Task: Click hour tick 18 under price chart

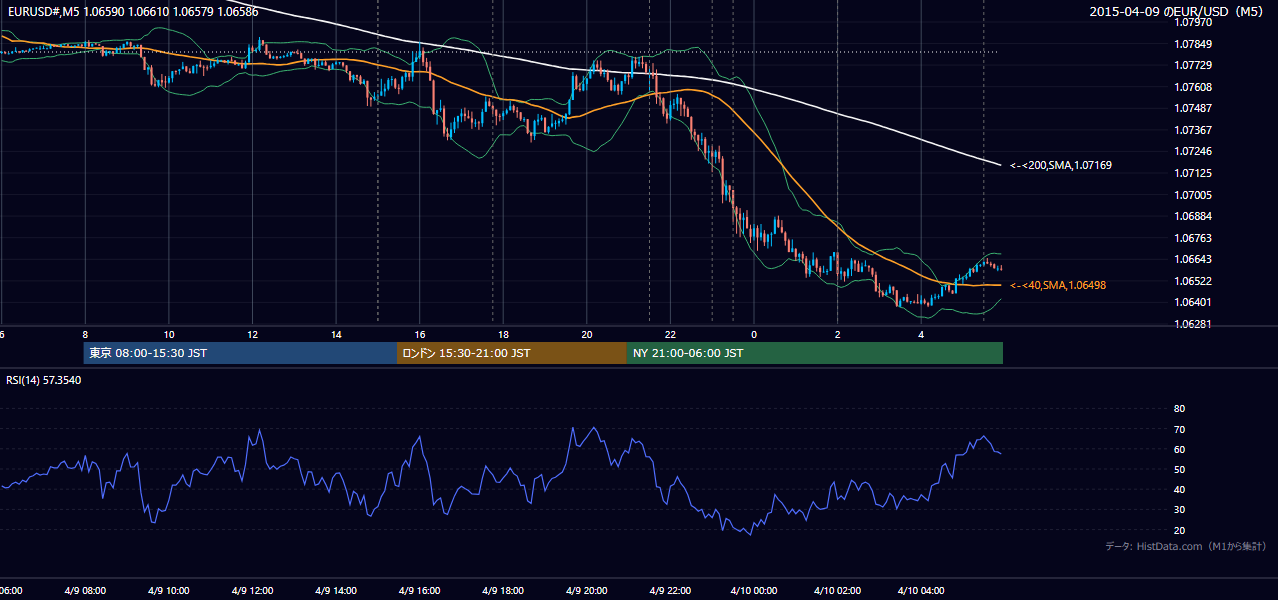Action: (x=504, y=334)
